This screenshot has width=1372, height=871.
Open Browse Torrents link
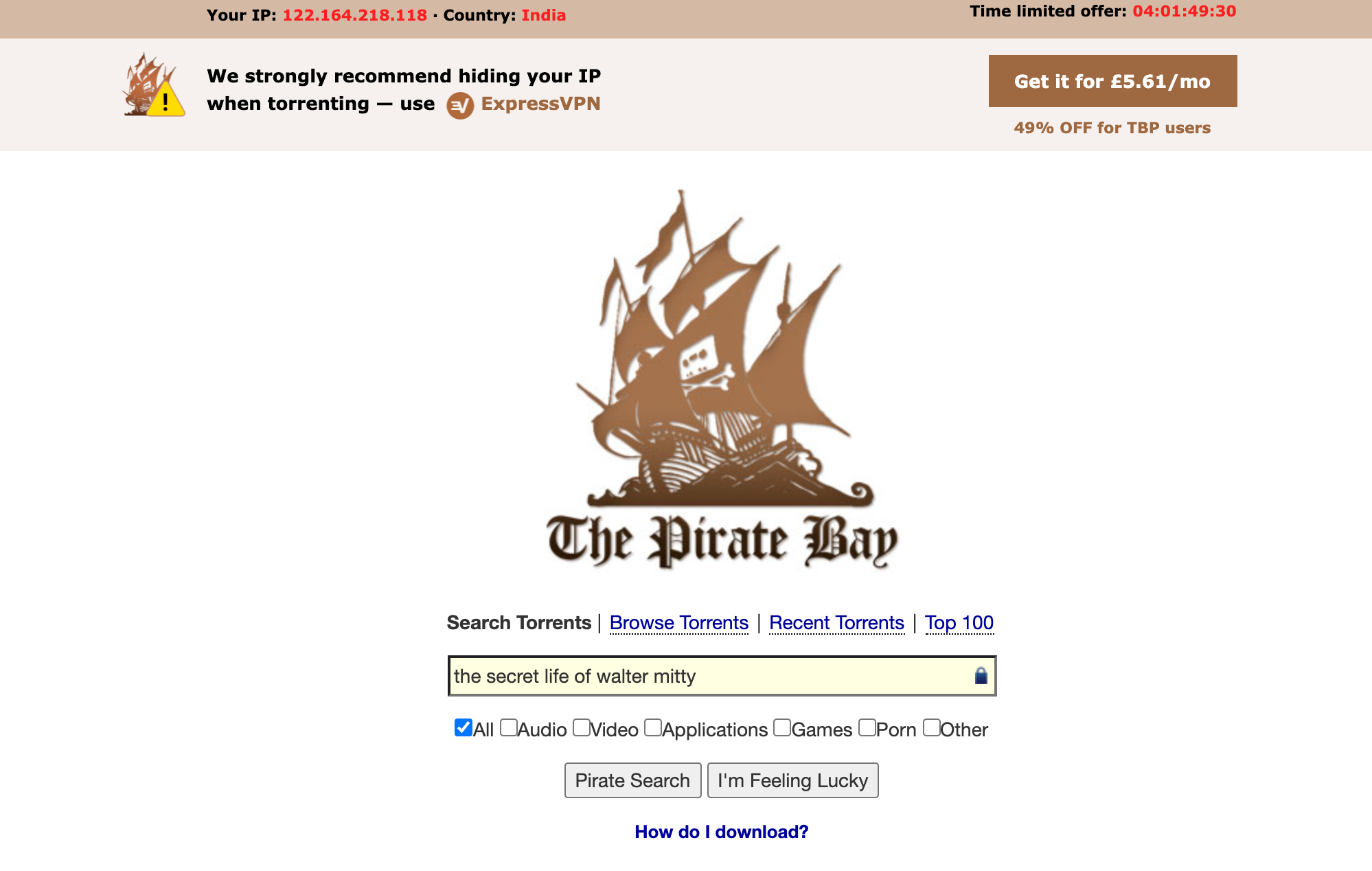[678, 622]
